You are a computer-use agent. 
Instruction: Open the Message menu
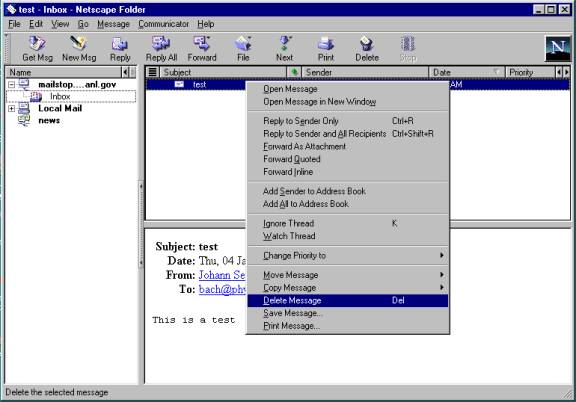[x=113, y=24]
